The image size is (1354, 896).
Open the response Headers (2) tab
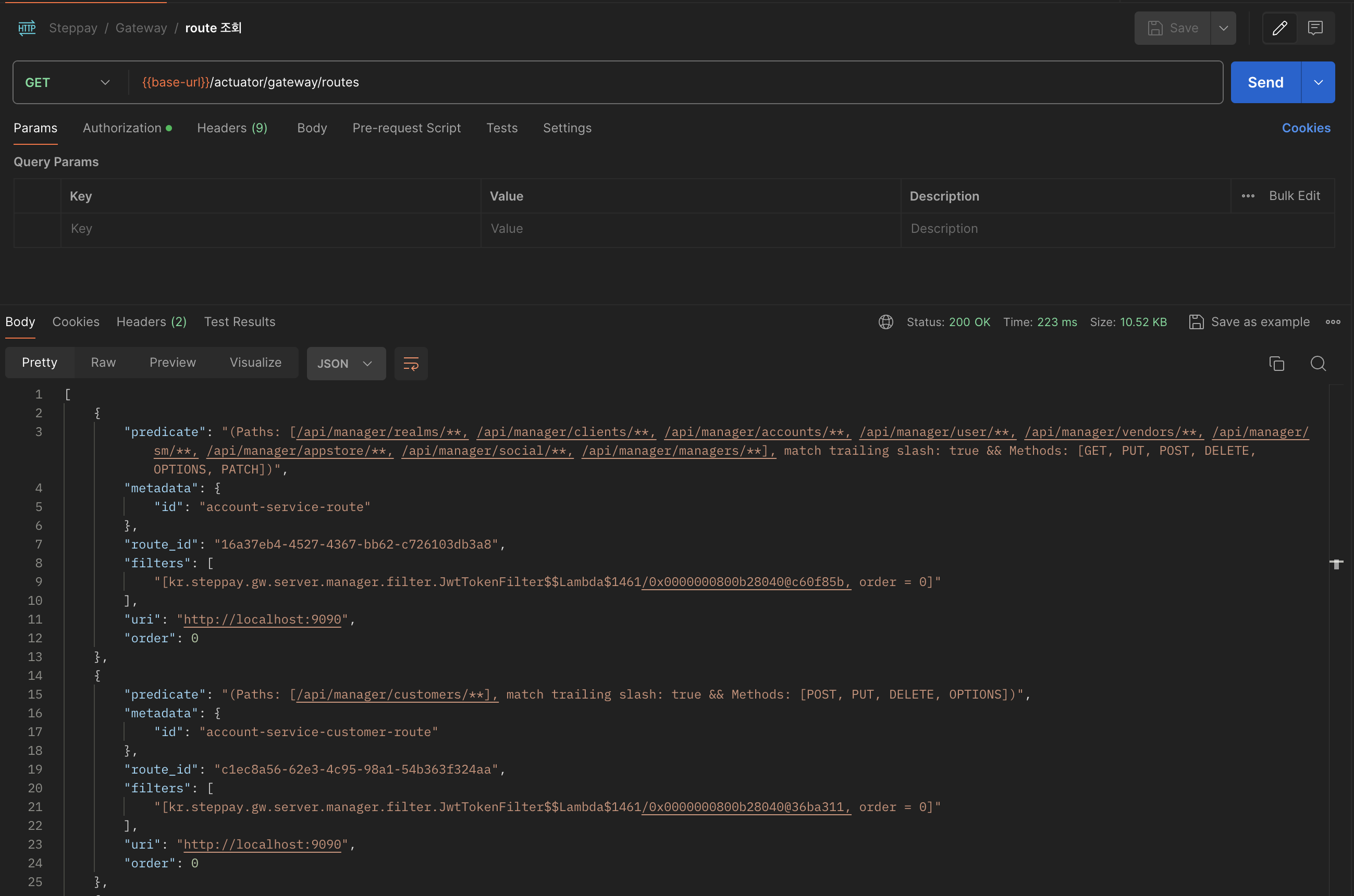click(x=152, y=322)
